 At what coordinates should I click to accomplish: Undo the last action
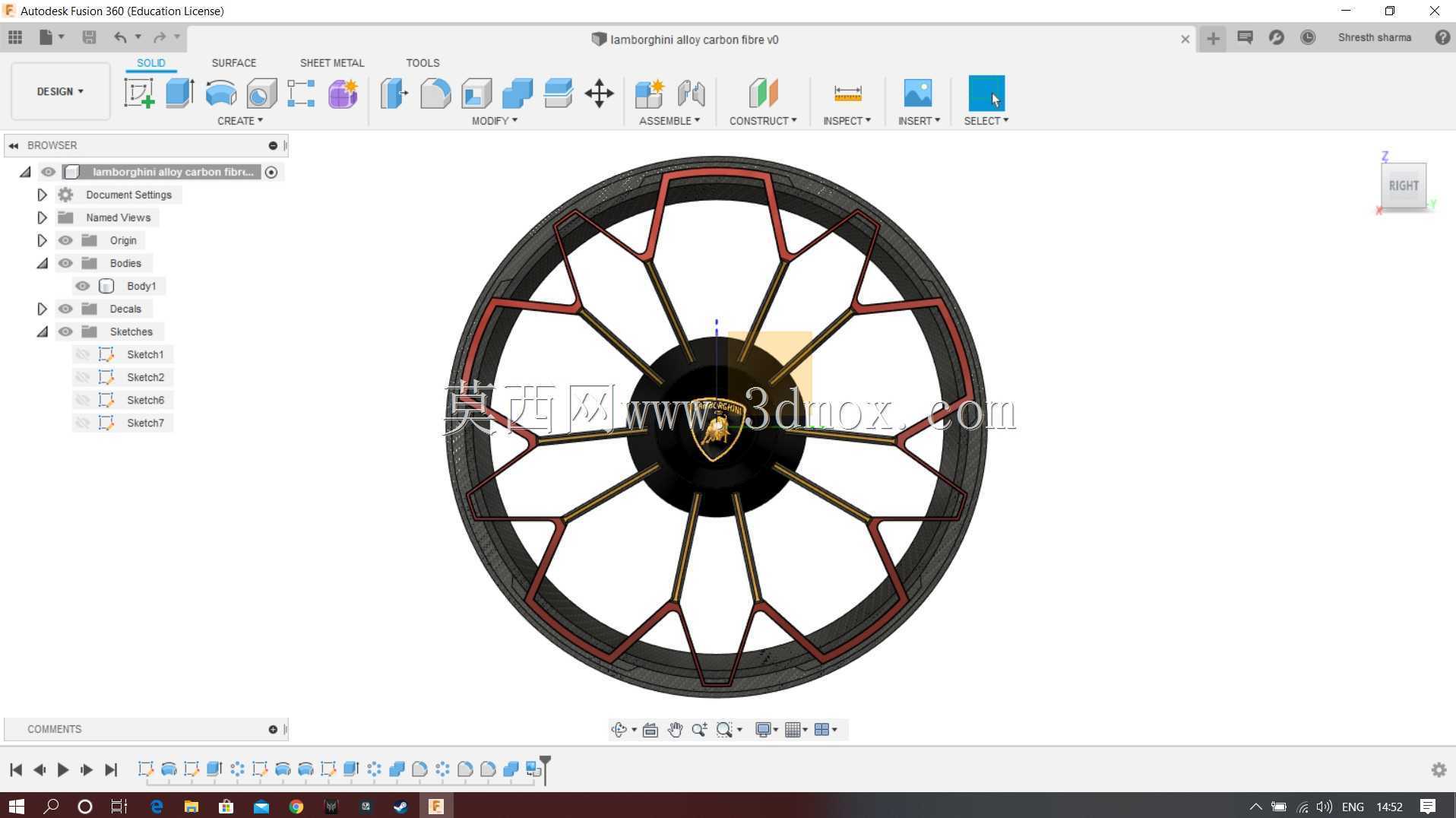click(x=120, y=37)
